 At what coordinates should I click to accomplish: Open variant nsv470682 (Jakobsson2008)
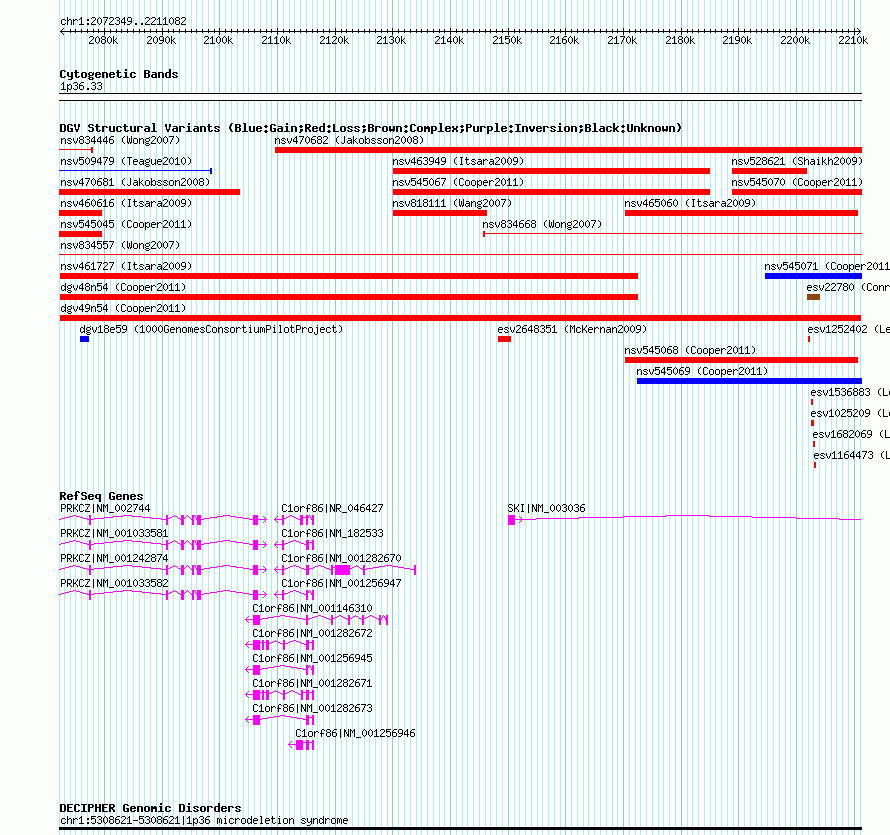point(349,140)
